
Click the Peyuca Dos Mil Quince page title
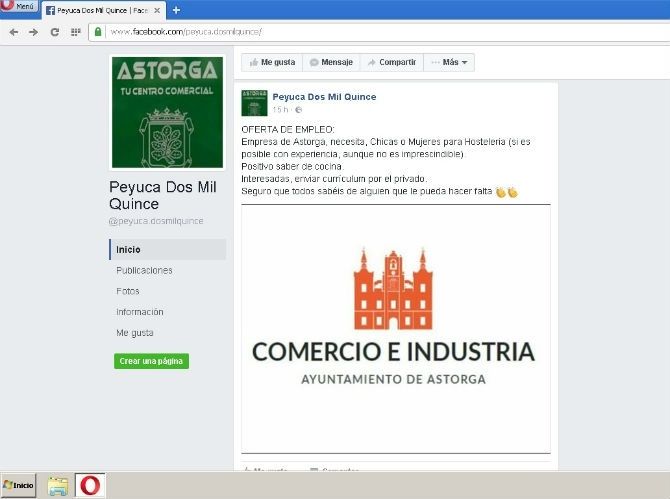point(163,195)
